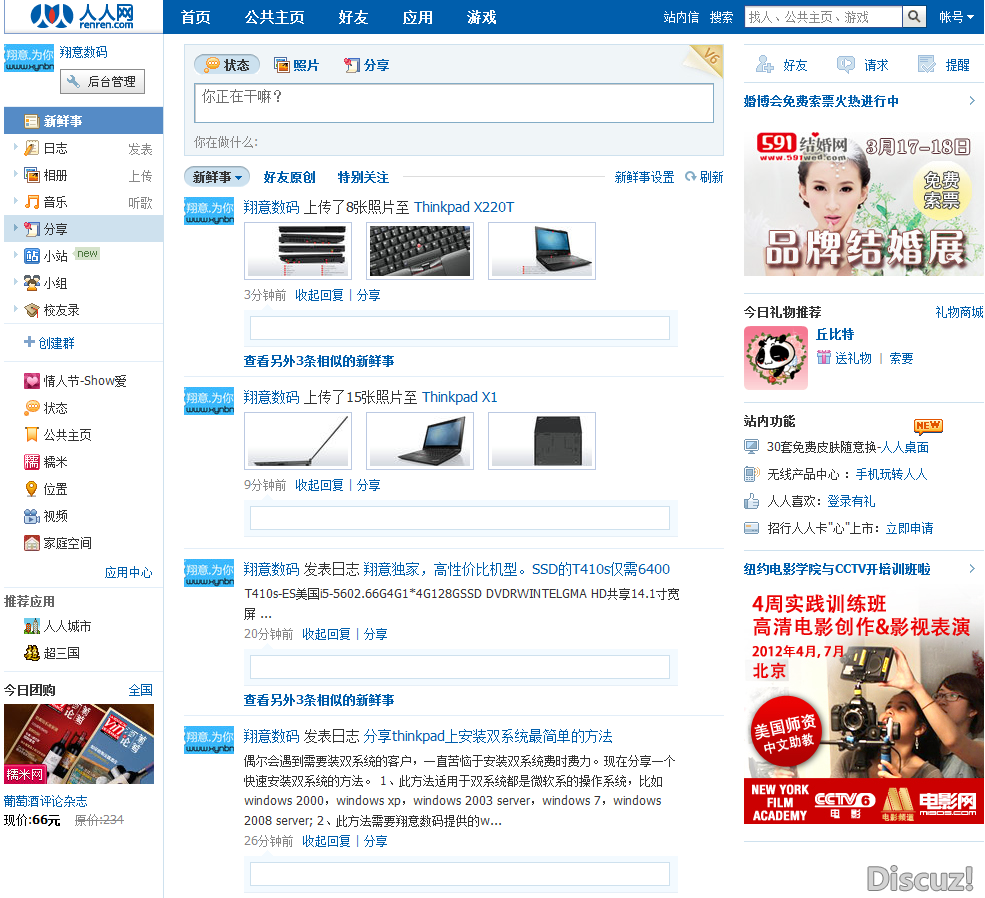The width and height of the screenshot is (985, 898).
Task: Click the 公共主页 bookmark icon in the sidebar
Action: [31, 435]
